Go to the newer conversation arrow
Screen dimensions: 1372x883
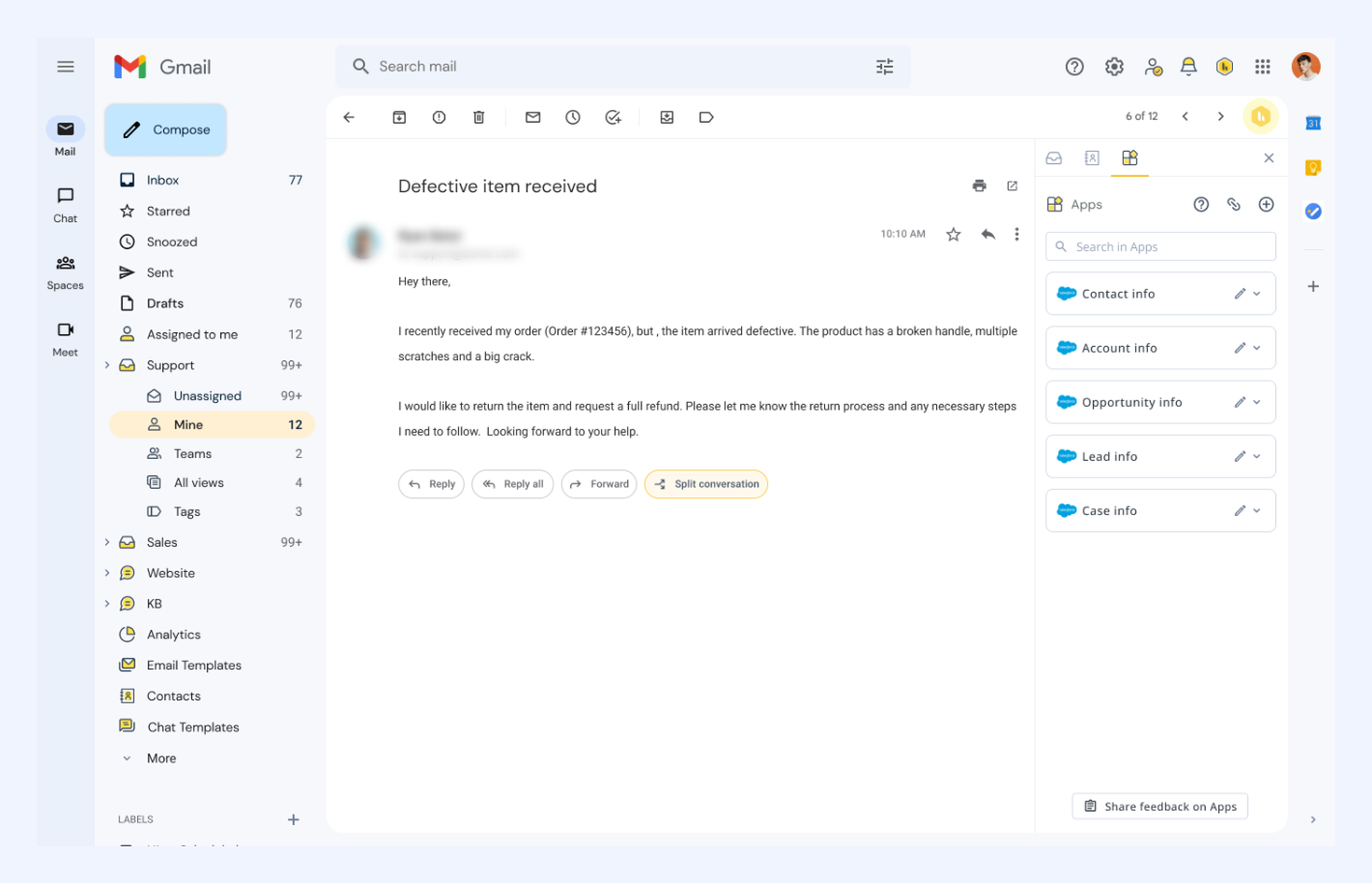coord(1186,116)
